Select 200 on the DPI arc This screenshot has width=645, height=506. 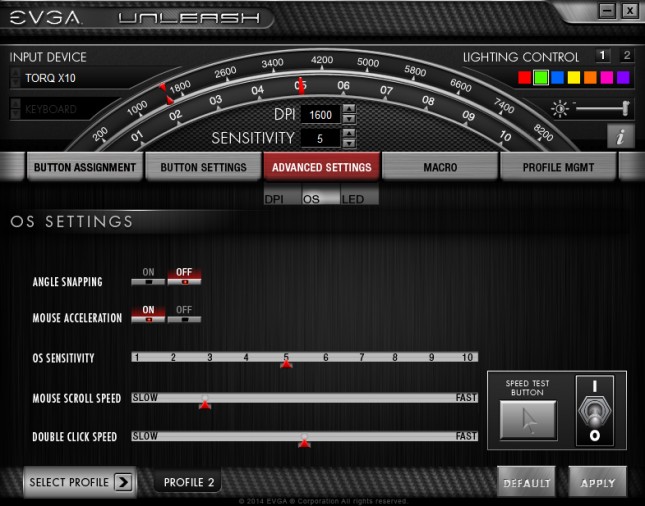100,134
